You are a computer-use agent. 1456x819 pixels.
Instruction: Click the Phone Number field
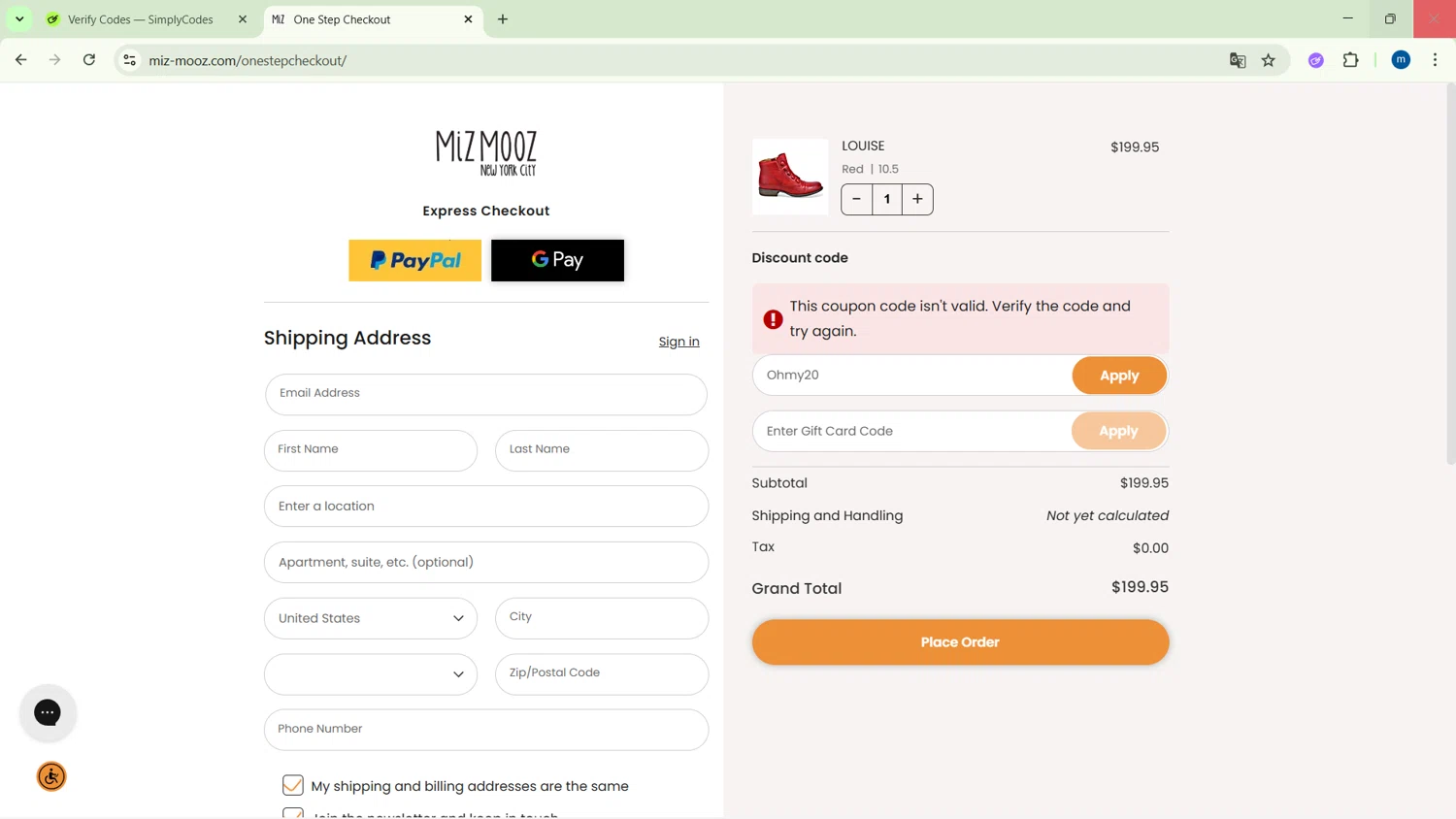(486, 730)
